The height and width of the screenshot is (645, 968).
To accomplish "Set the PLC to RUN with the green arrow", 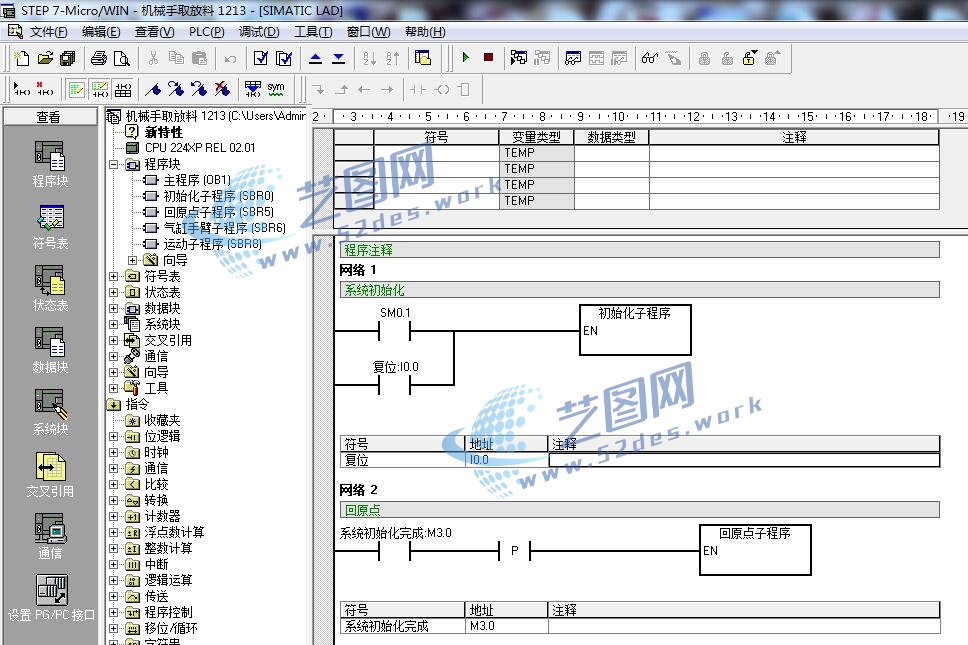I will [465, 57].
